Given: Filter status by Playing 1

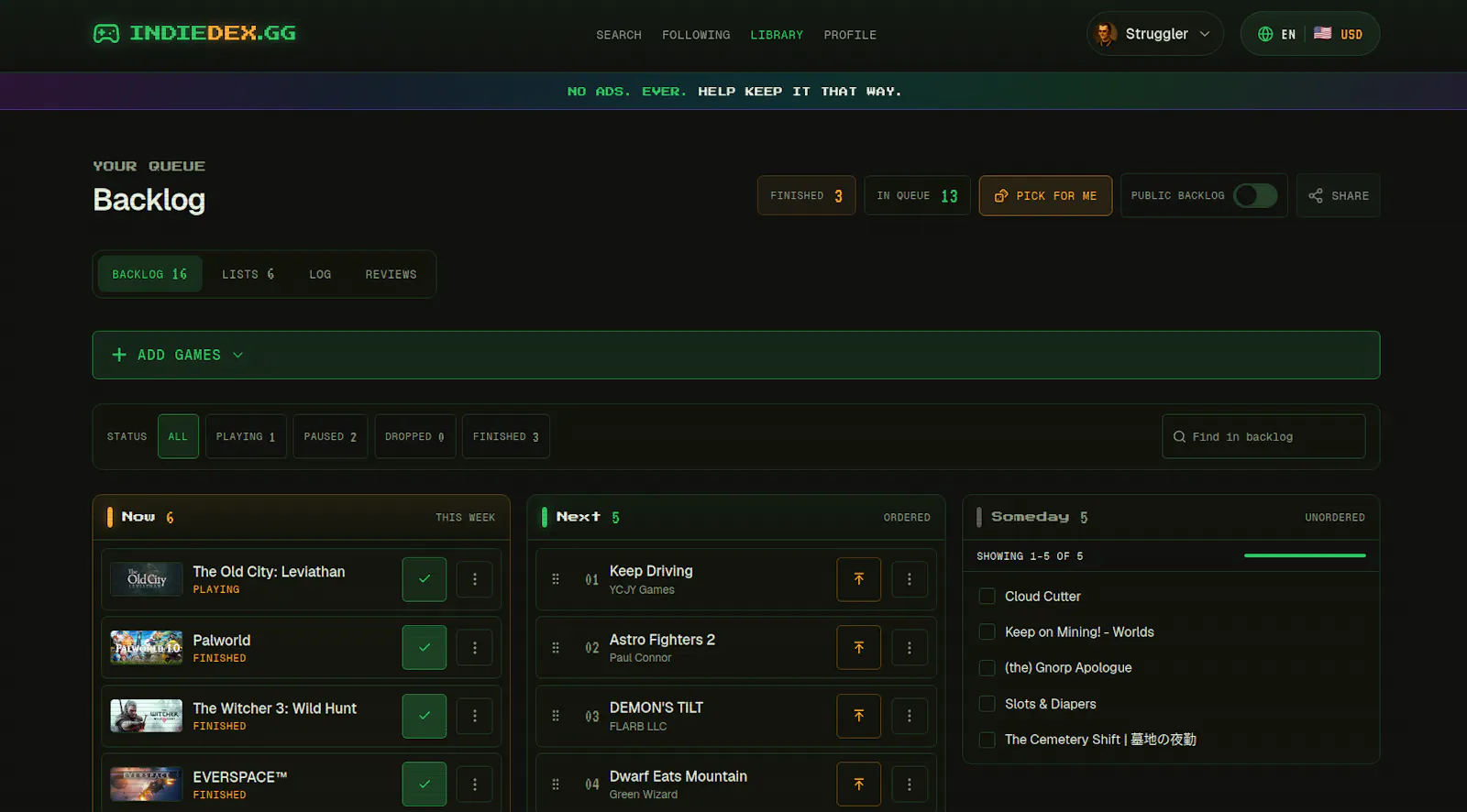Looking at the screenshot, I should [246, 436].
